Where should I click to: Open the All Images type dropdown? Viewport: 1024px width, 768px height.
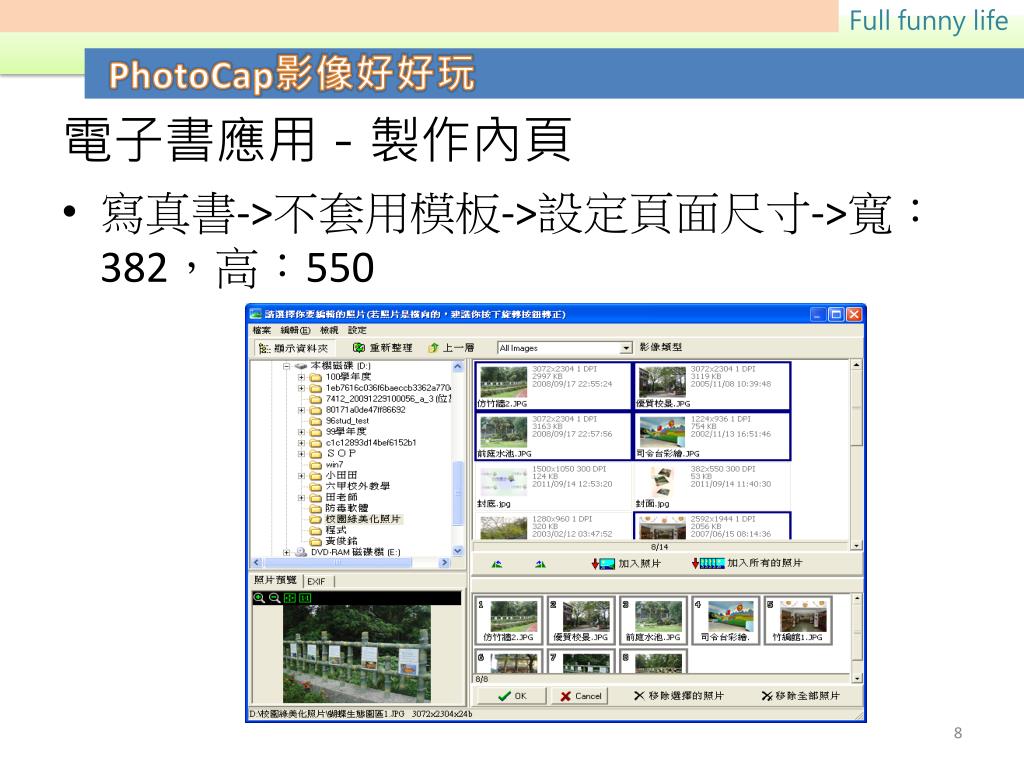click(x=626, y=348)
